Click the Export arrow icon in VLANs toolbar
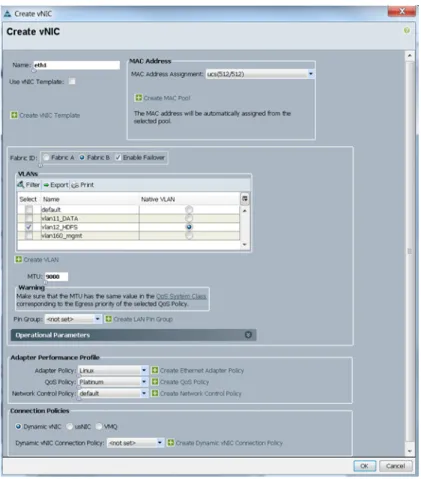421x479 pixels. point(46,185)
